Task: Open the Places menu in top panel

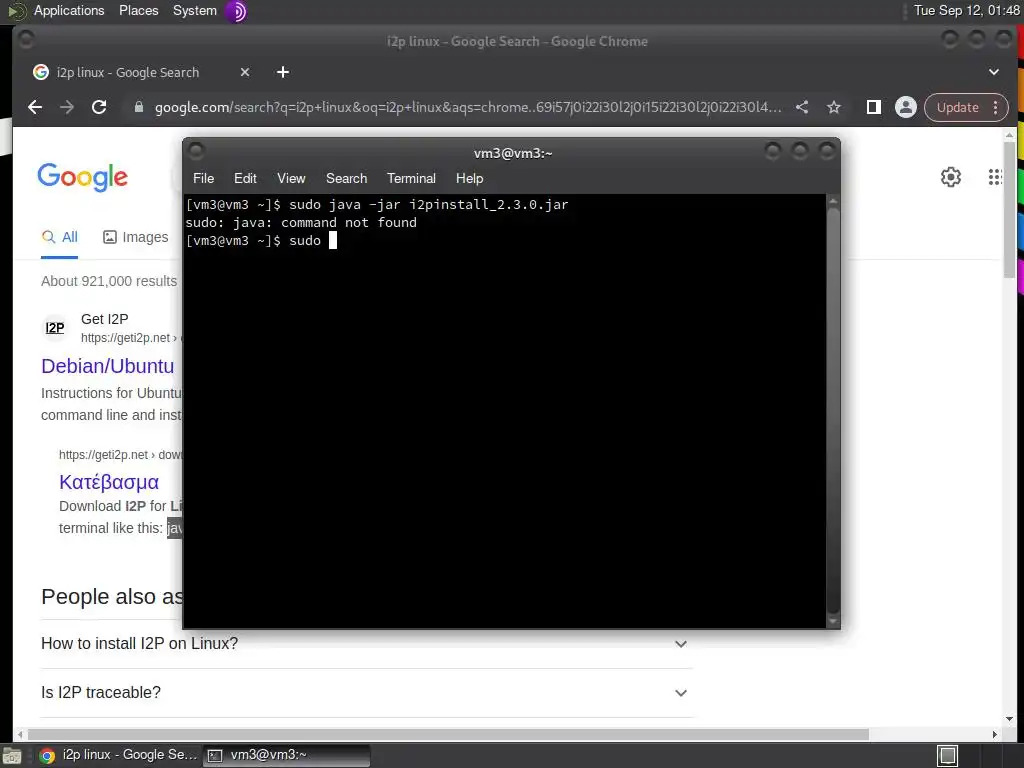Action: tap(138, 10)
